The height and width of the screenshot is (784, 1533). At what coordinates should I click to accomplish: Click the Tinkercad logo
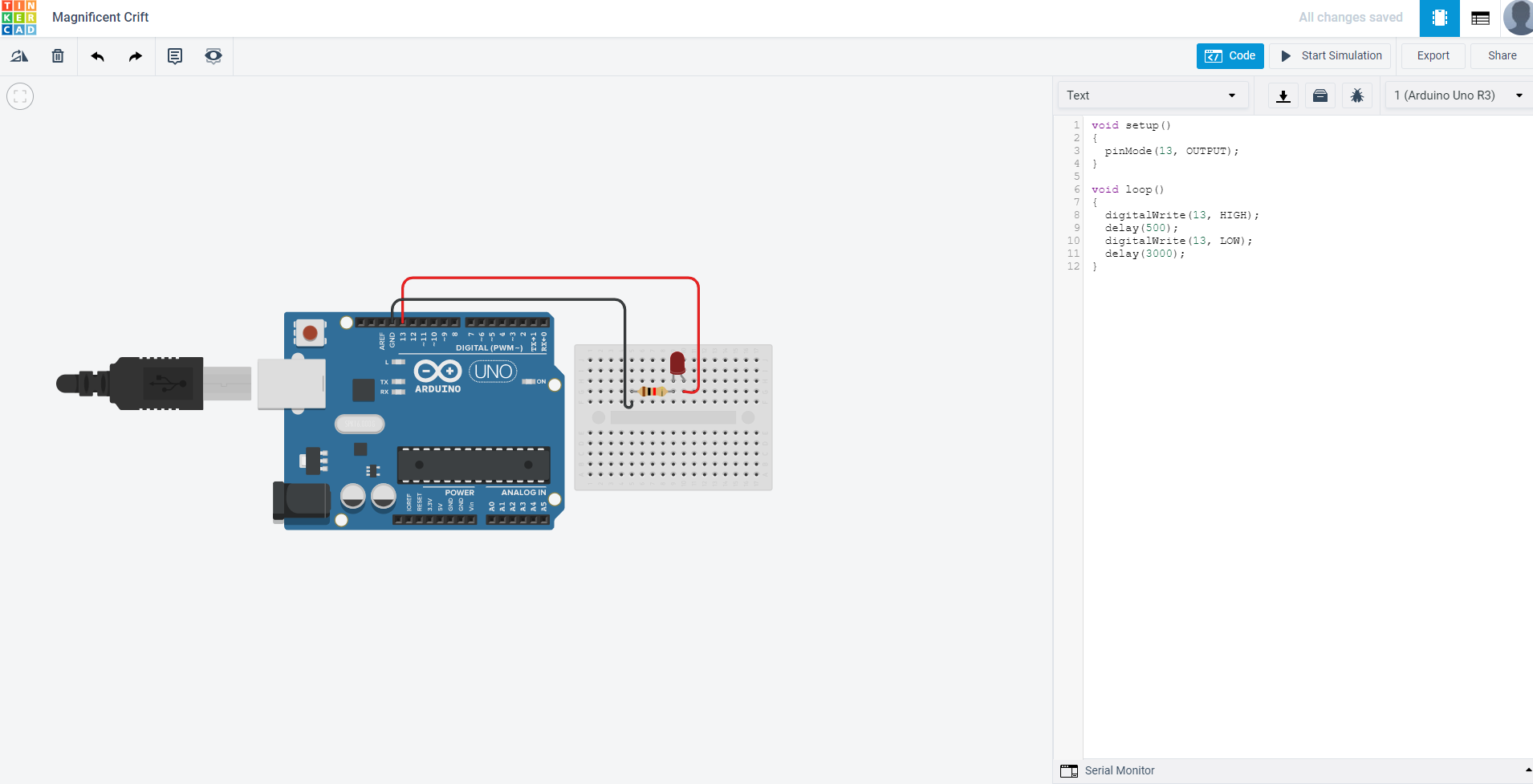pos(18,18)
